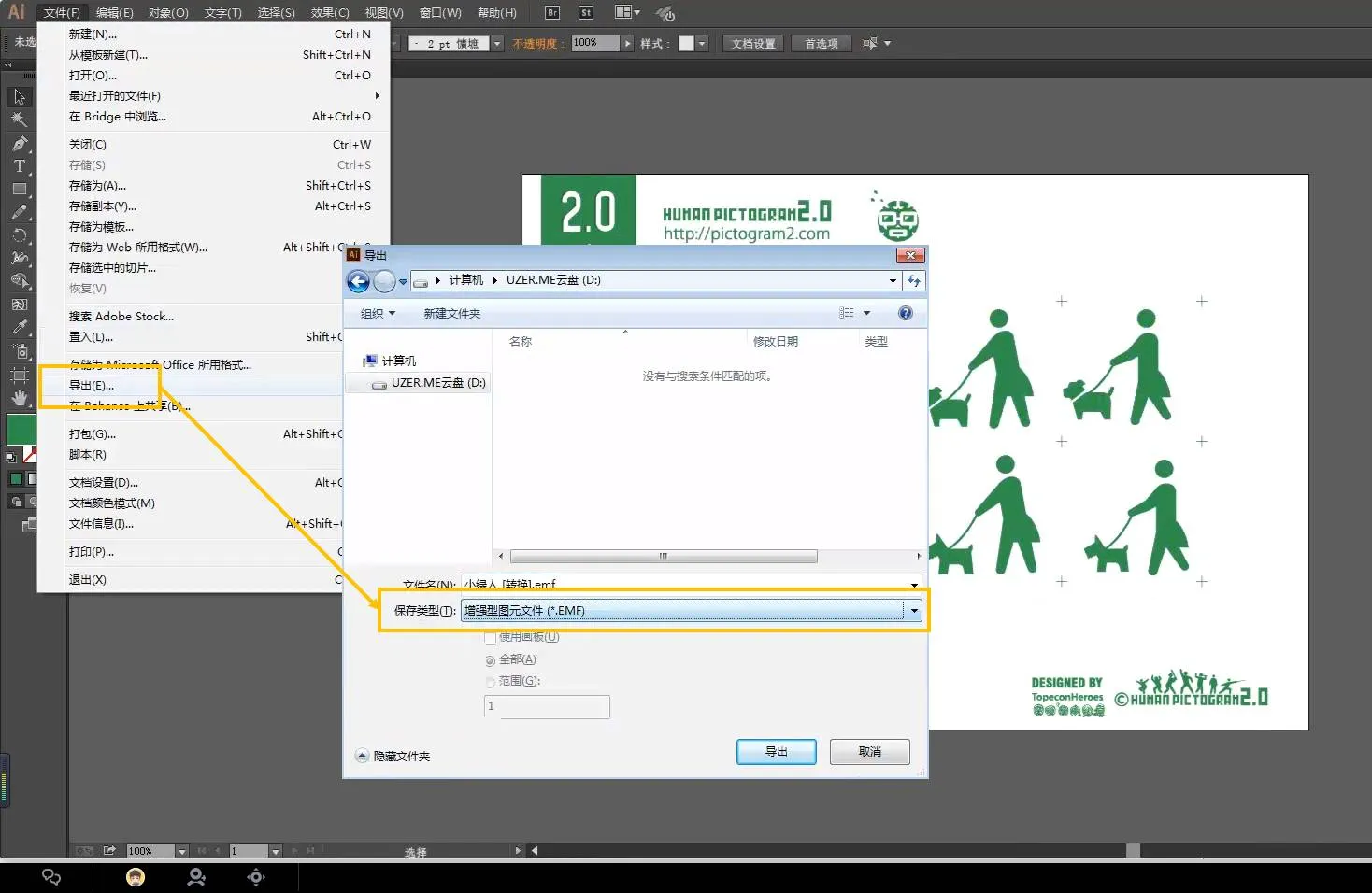Image resolution: width=1372 pixels, height=893 pixels.
Task: Expand the view options dropdown arrow
Action: 866,313
